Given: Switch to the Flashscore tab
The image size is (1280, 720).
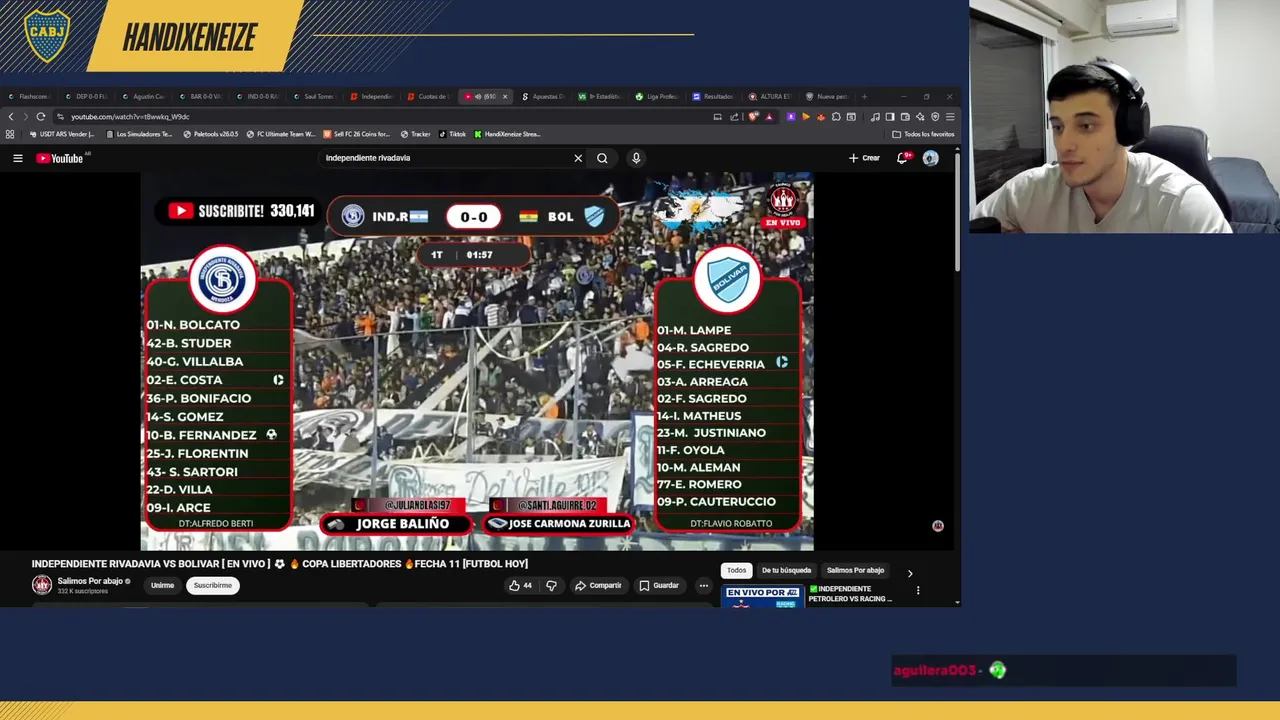Looking at the screenshot, I should (x=30, y=97).
